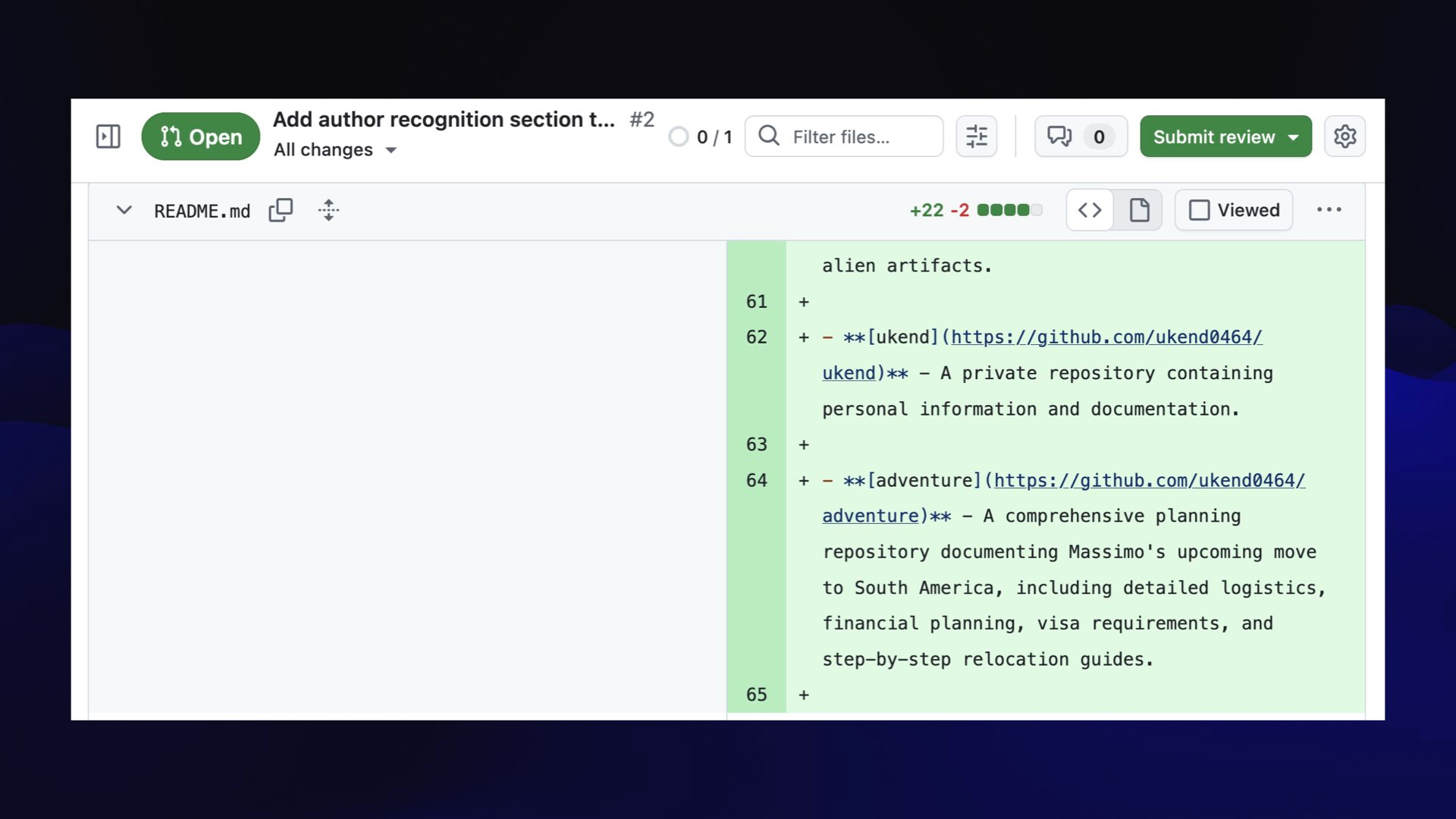Collapse the README.md file diff
This screenshot has height=819, width=1456.
124,210
